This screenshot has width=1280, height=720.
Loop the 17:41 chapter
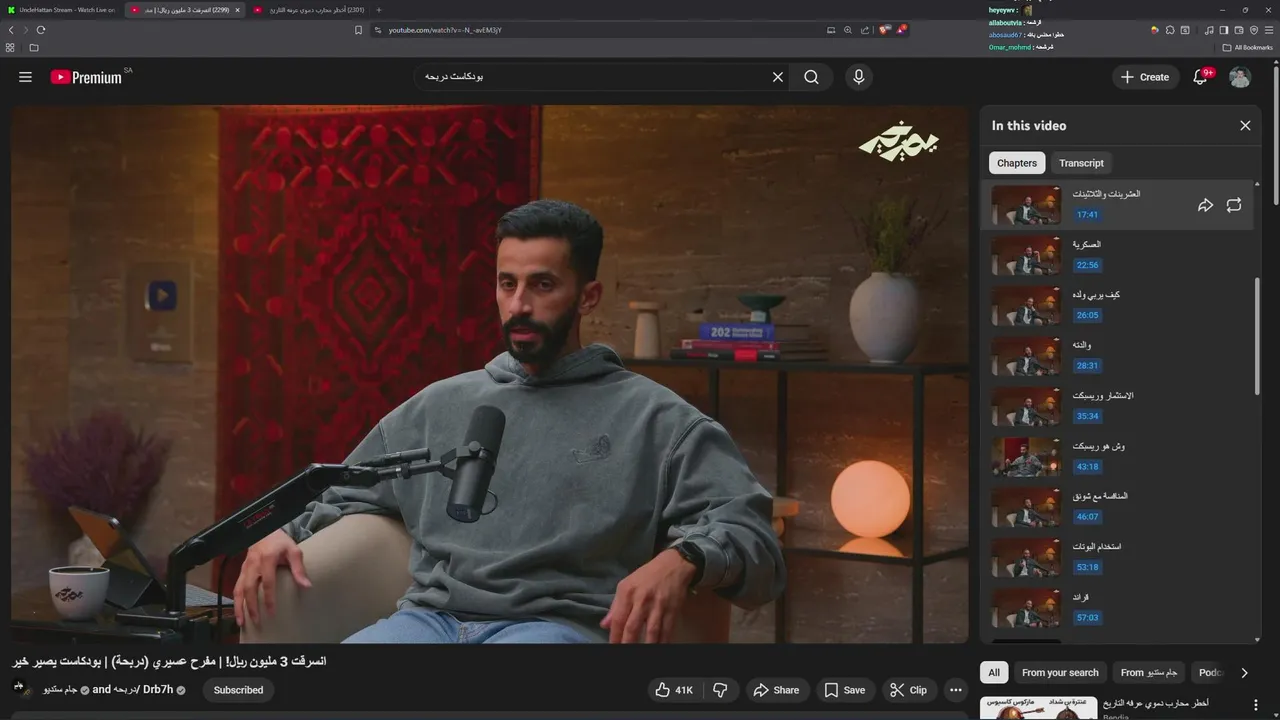point(1234,205)
